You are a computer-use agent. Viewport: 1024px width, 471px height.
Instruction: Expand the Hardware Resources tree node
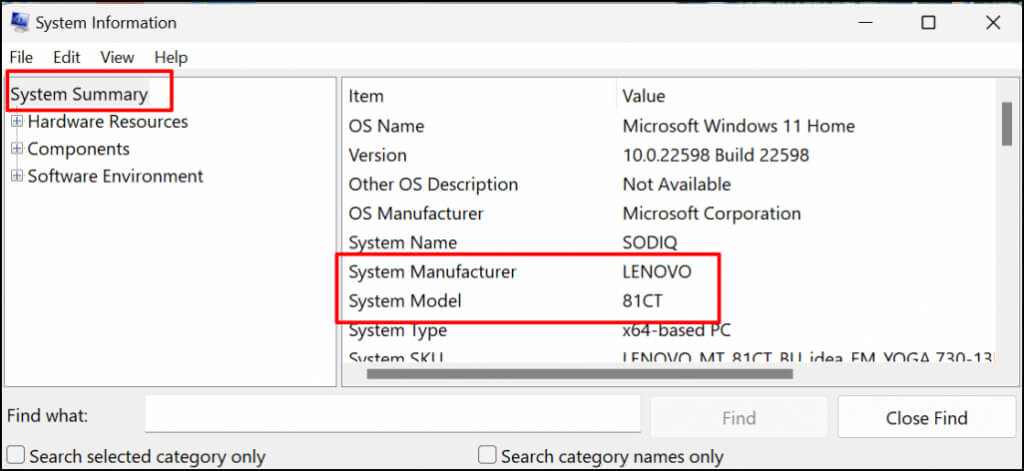coord(16,122)
